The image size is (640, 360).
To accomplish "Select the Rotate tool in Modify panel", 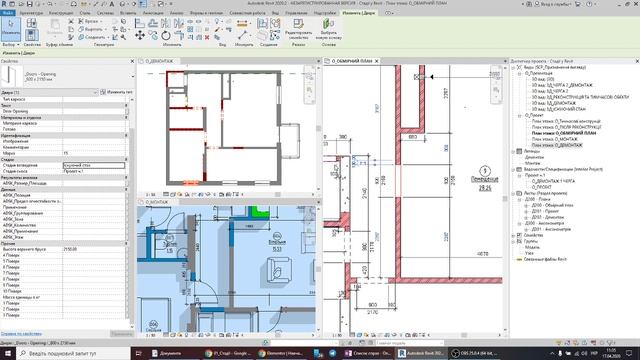I will pos(166,36).
